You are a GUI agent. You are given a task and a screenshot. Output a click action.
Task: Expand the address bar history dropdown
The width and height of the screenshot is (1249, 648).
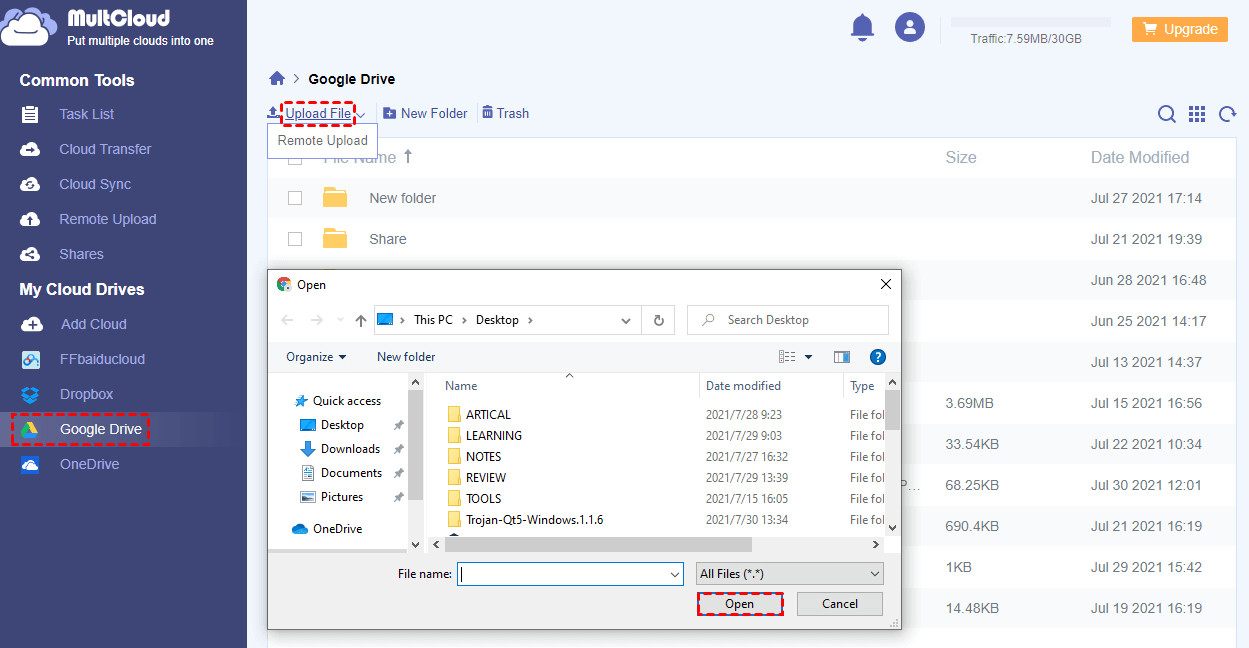[627, 321]
